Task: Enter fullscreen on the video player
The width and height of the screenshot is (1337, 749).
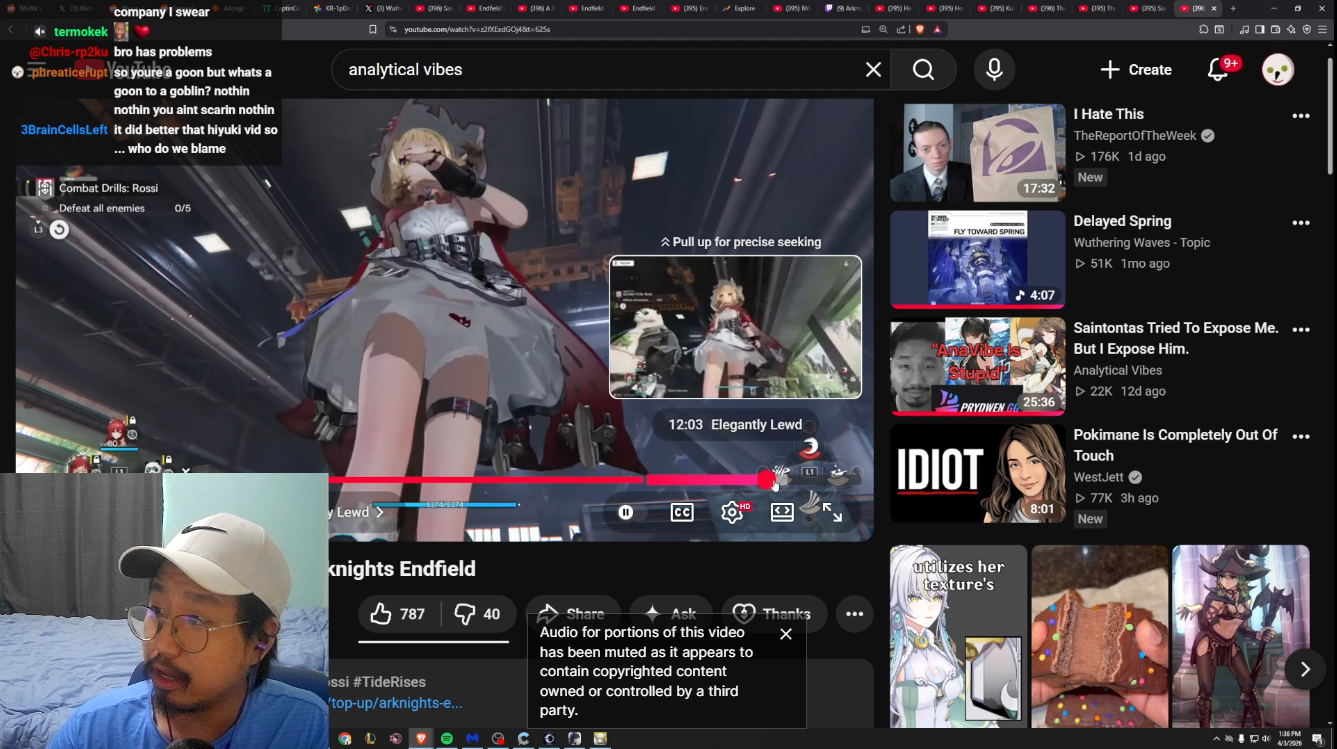Action: tap(832, 512)
